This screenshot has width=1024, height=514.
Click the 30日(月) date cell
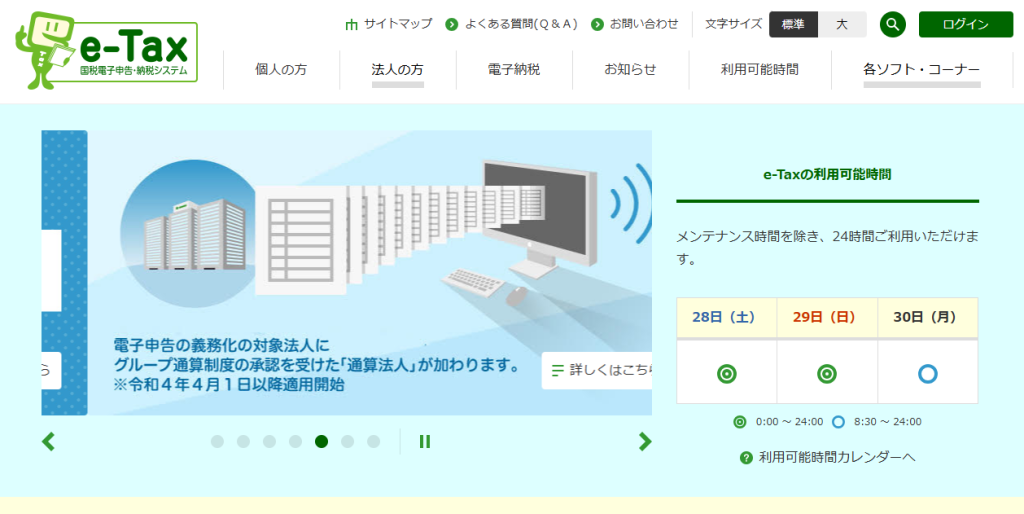tap(928, 317)
